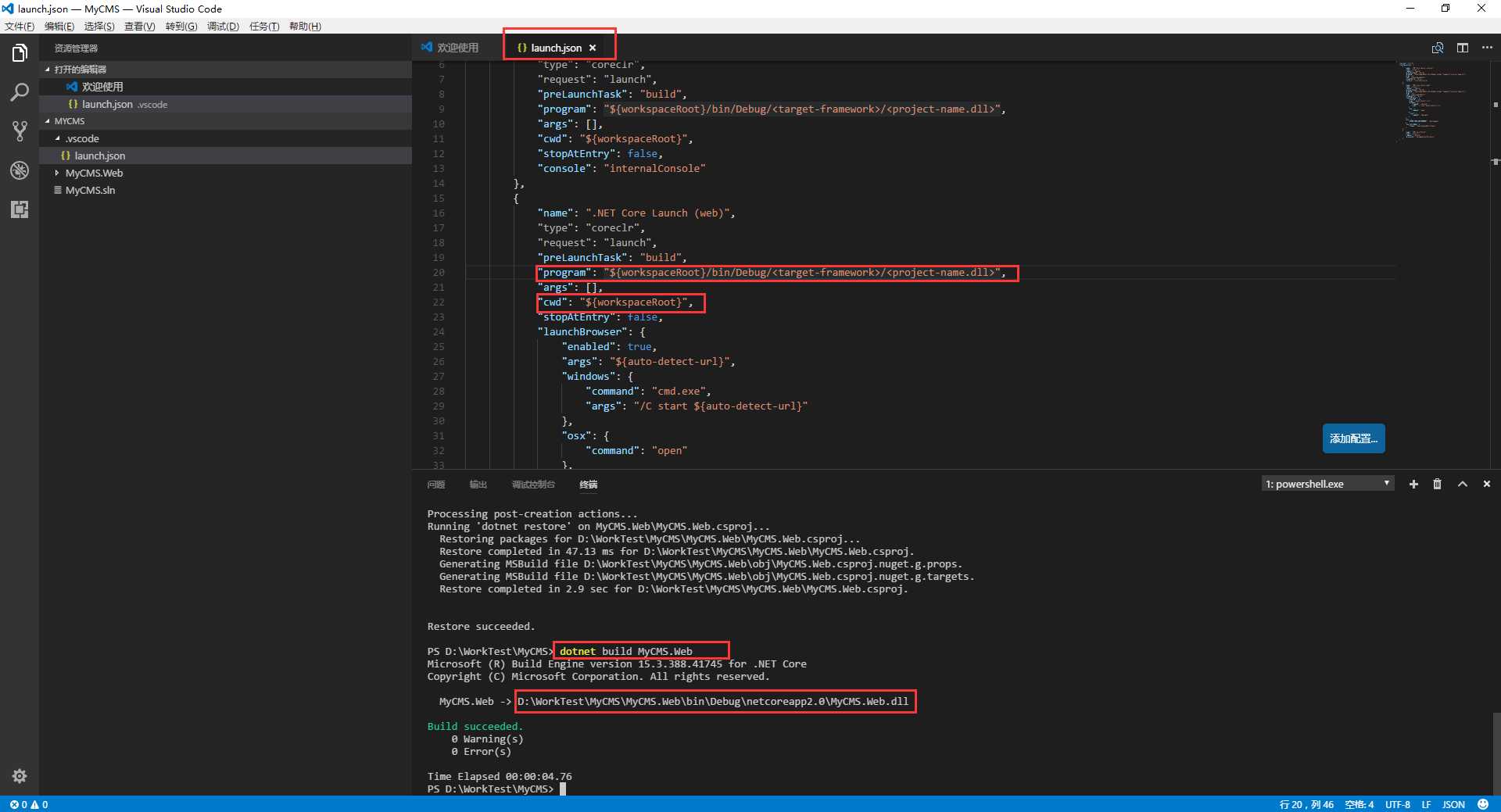Select launch.json .vscode in open editors

click(225, 104)
